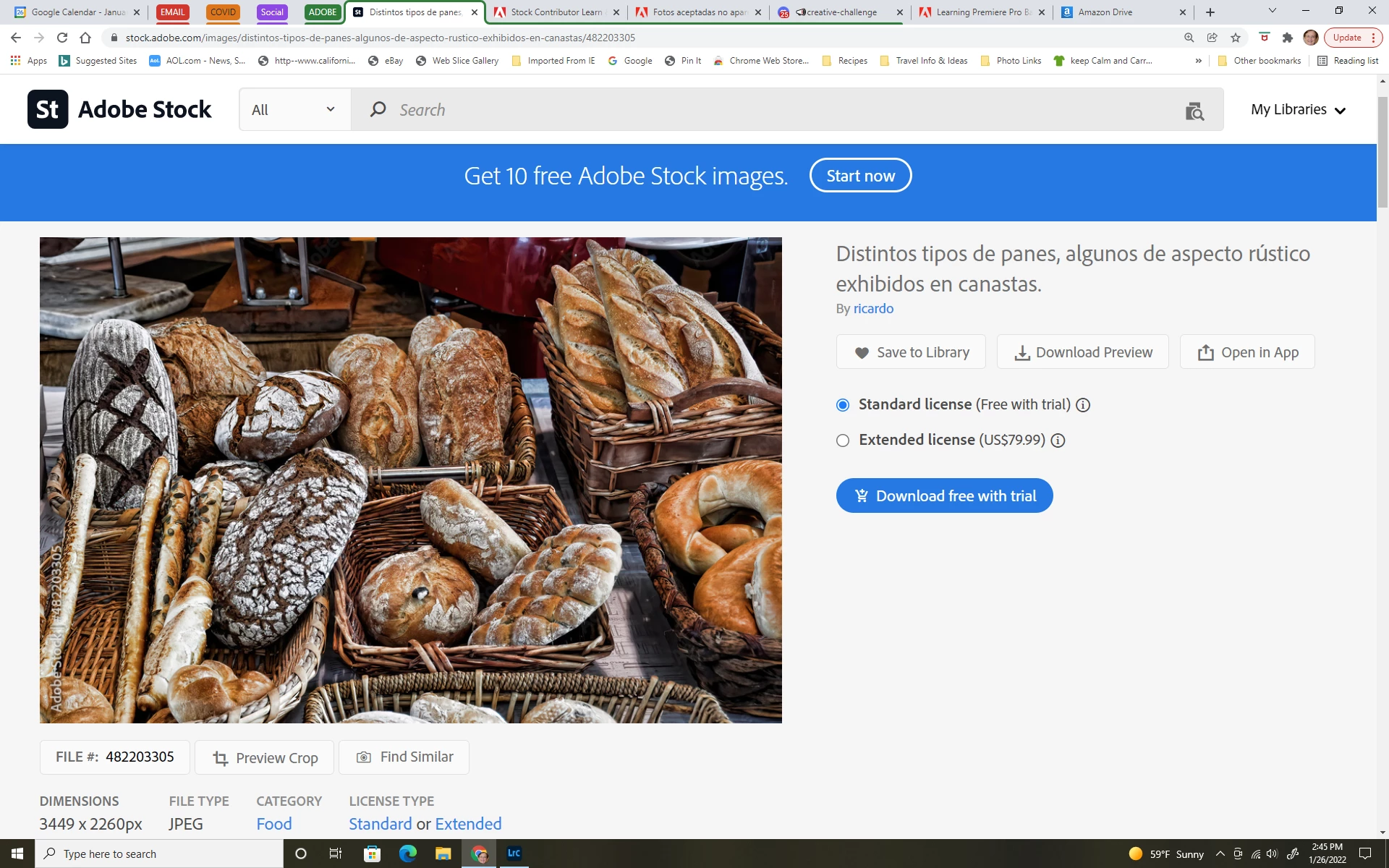The height and width of the screenshot is (868, 1389).
Task: Click the visual search camera icon
Action: 1194,111
